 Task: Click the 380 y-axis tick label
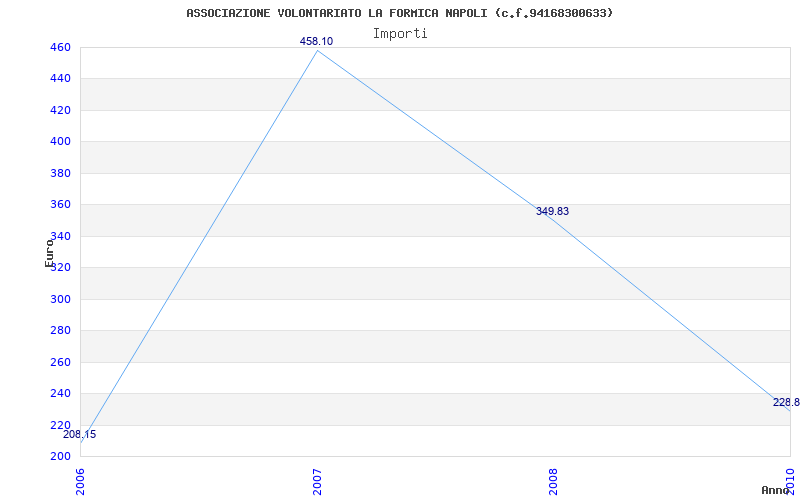[x=60, y=173]
